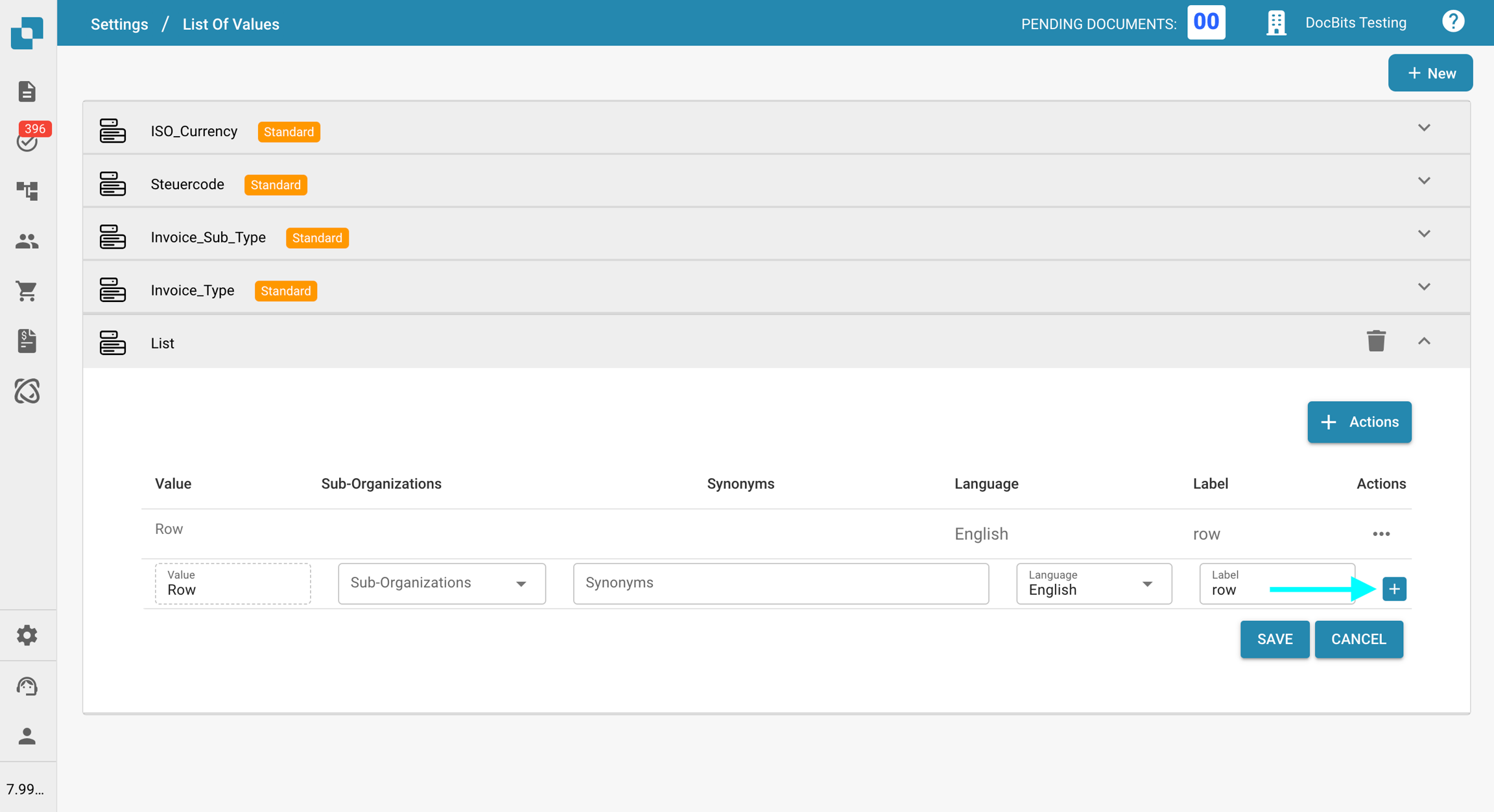The width and height of the screenshot is (1494, 812).
Task: Open the settings gear in sidebar
Action: [x=27, y=635]
